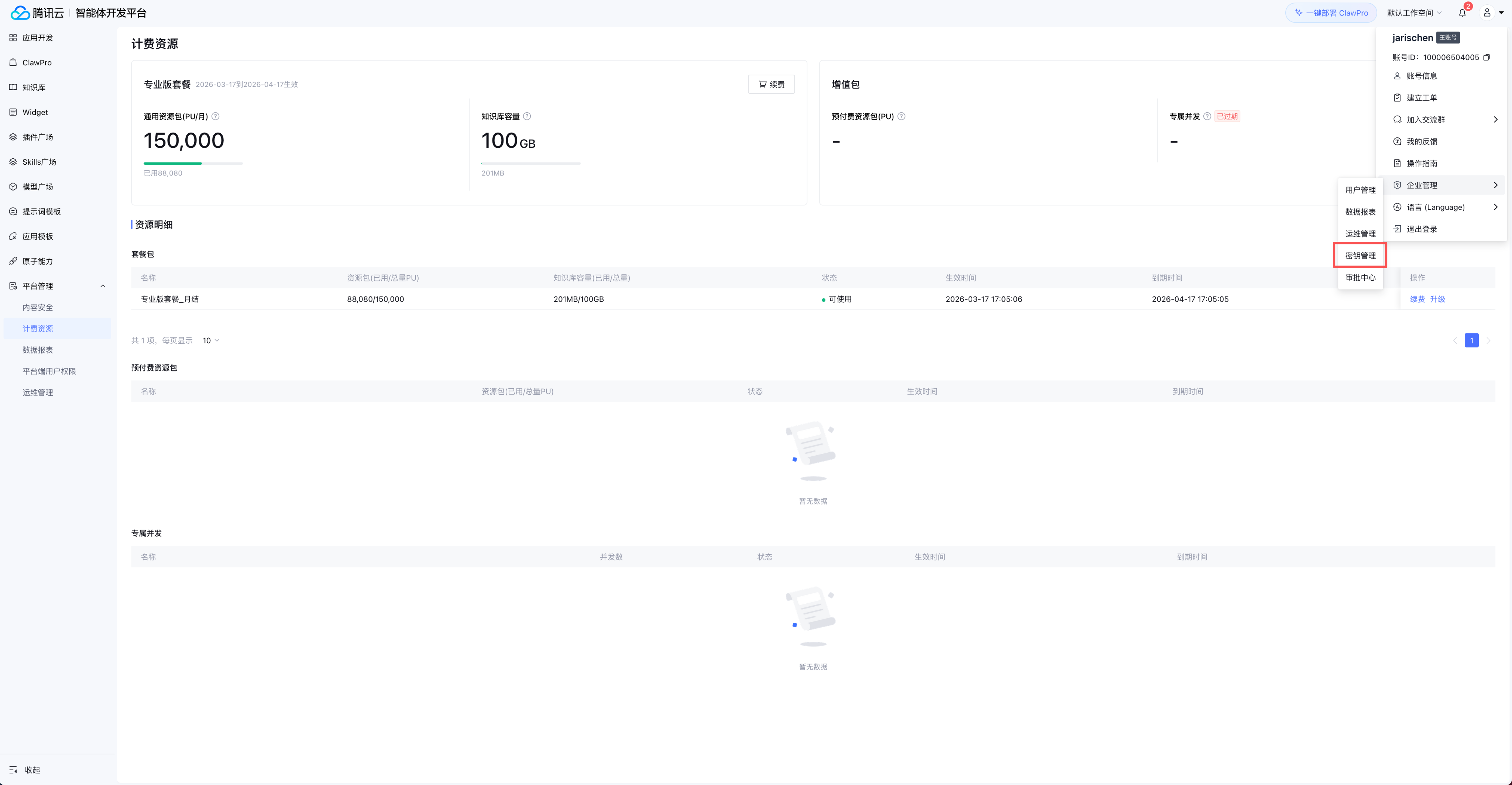The image size is (1512, 785).
Task: Click the help icon beside 专属并发
Action: (x=1207, y=116)
